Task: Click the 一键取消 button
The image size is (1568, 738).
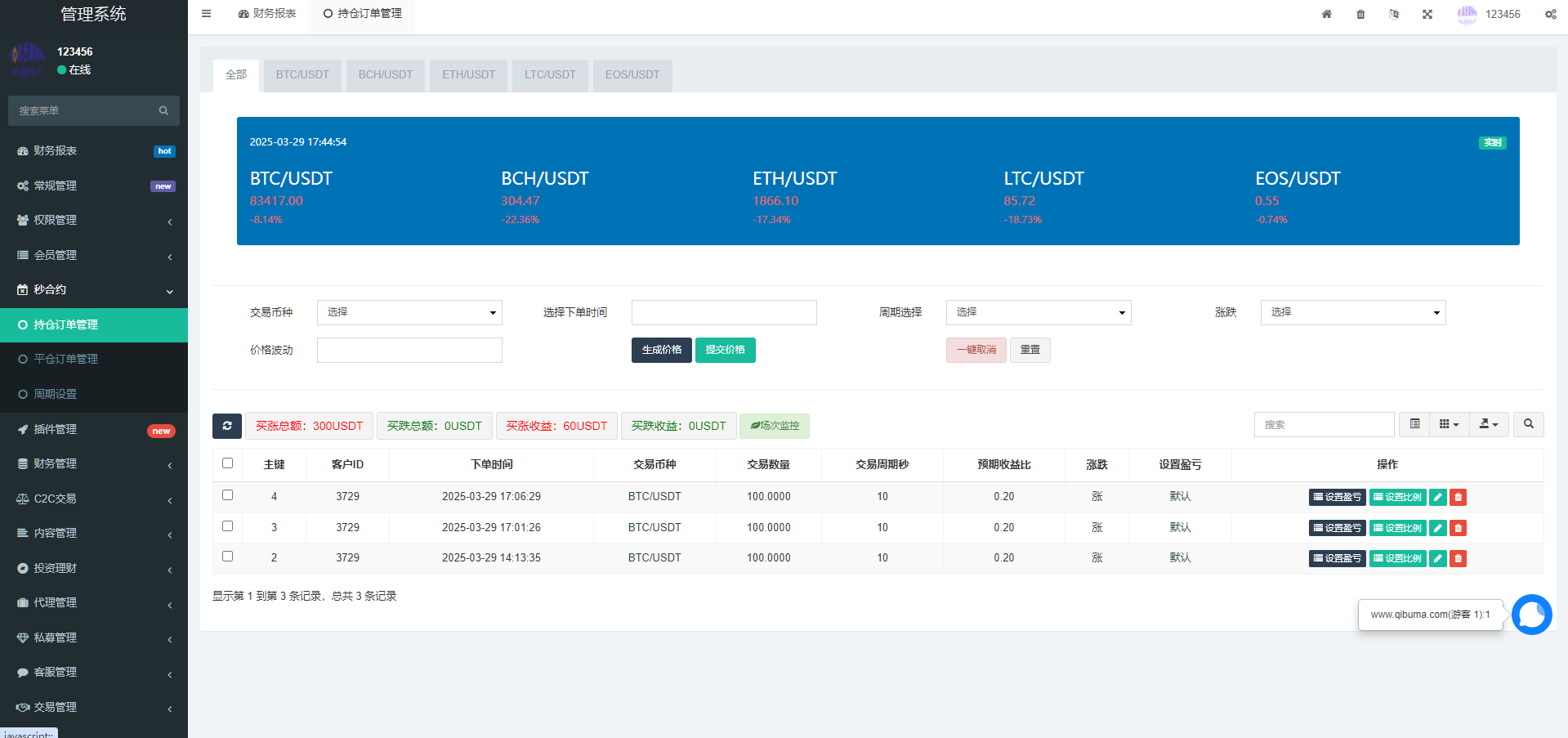Action: [976, 350]
